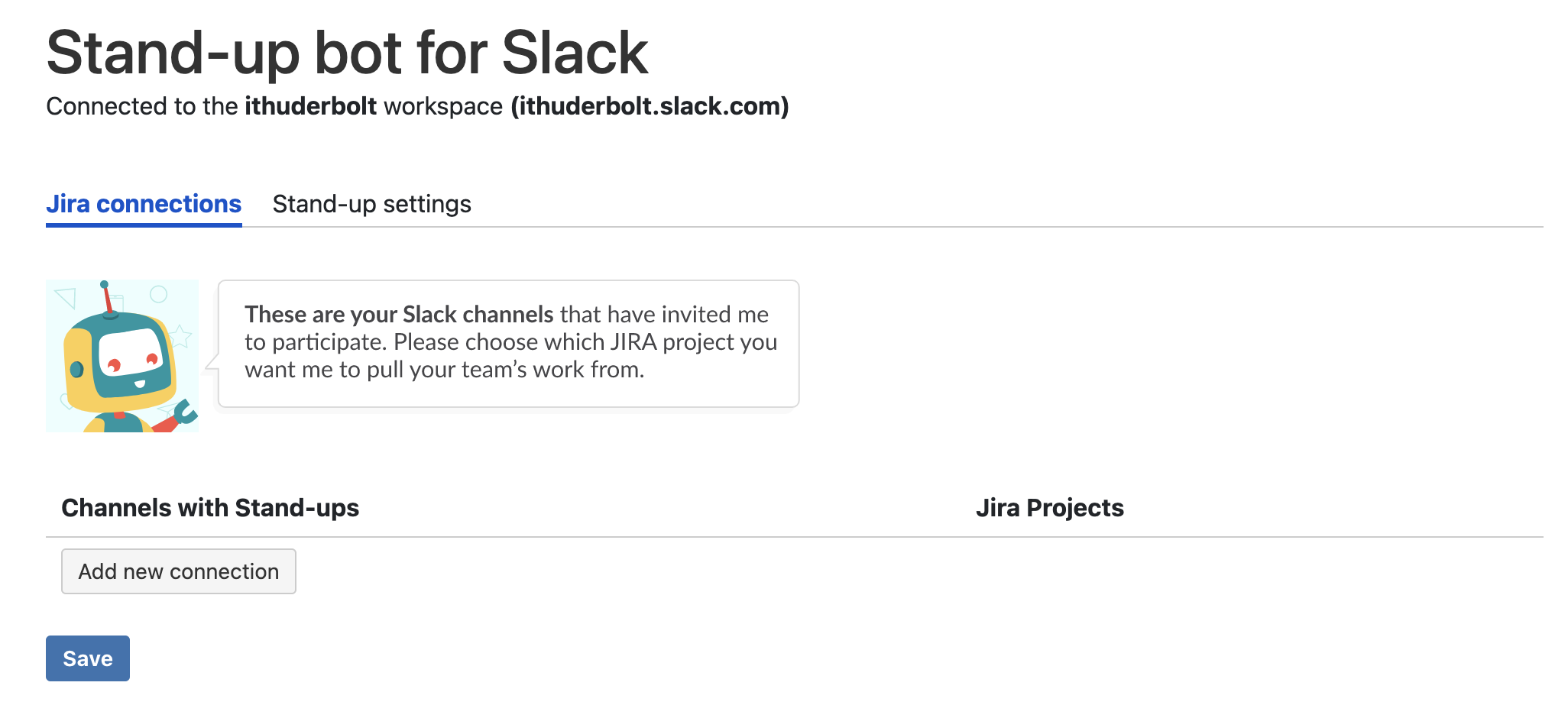Click the speech bubble message box

(x=509, y=344)
